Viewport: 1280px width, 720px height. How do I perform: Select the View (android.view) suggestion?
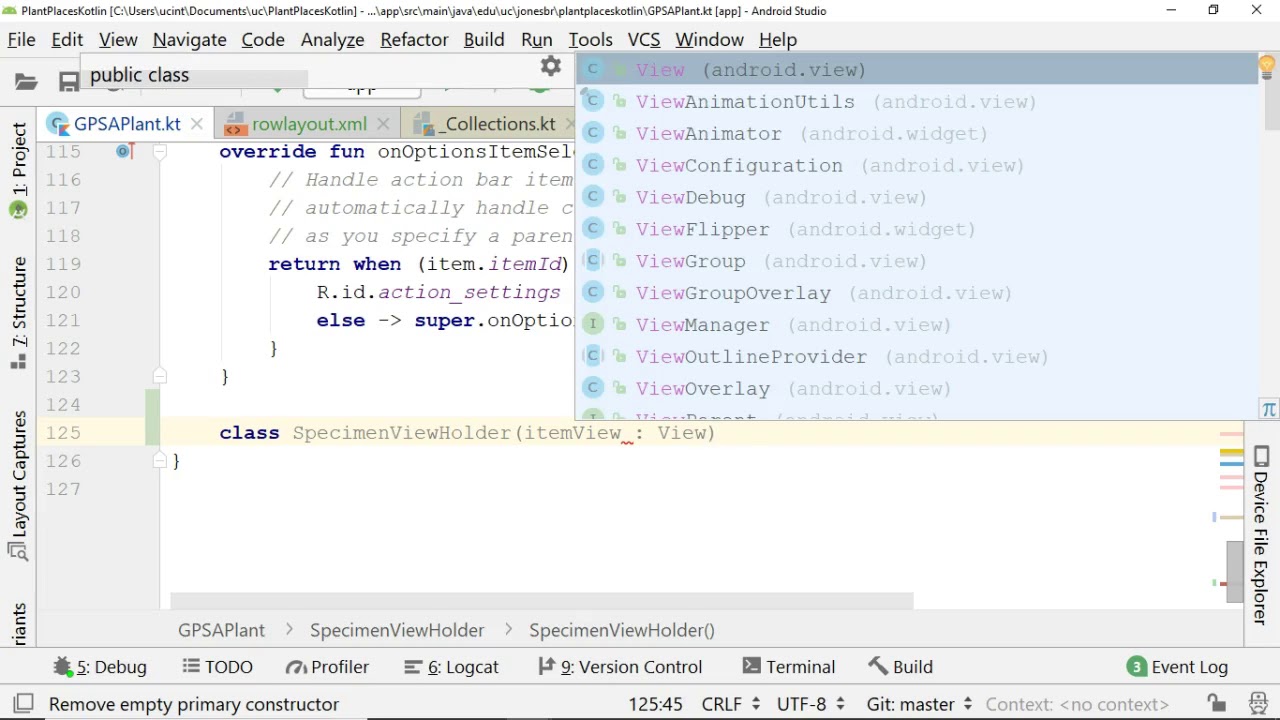[x=917, y=70]
